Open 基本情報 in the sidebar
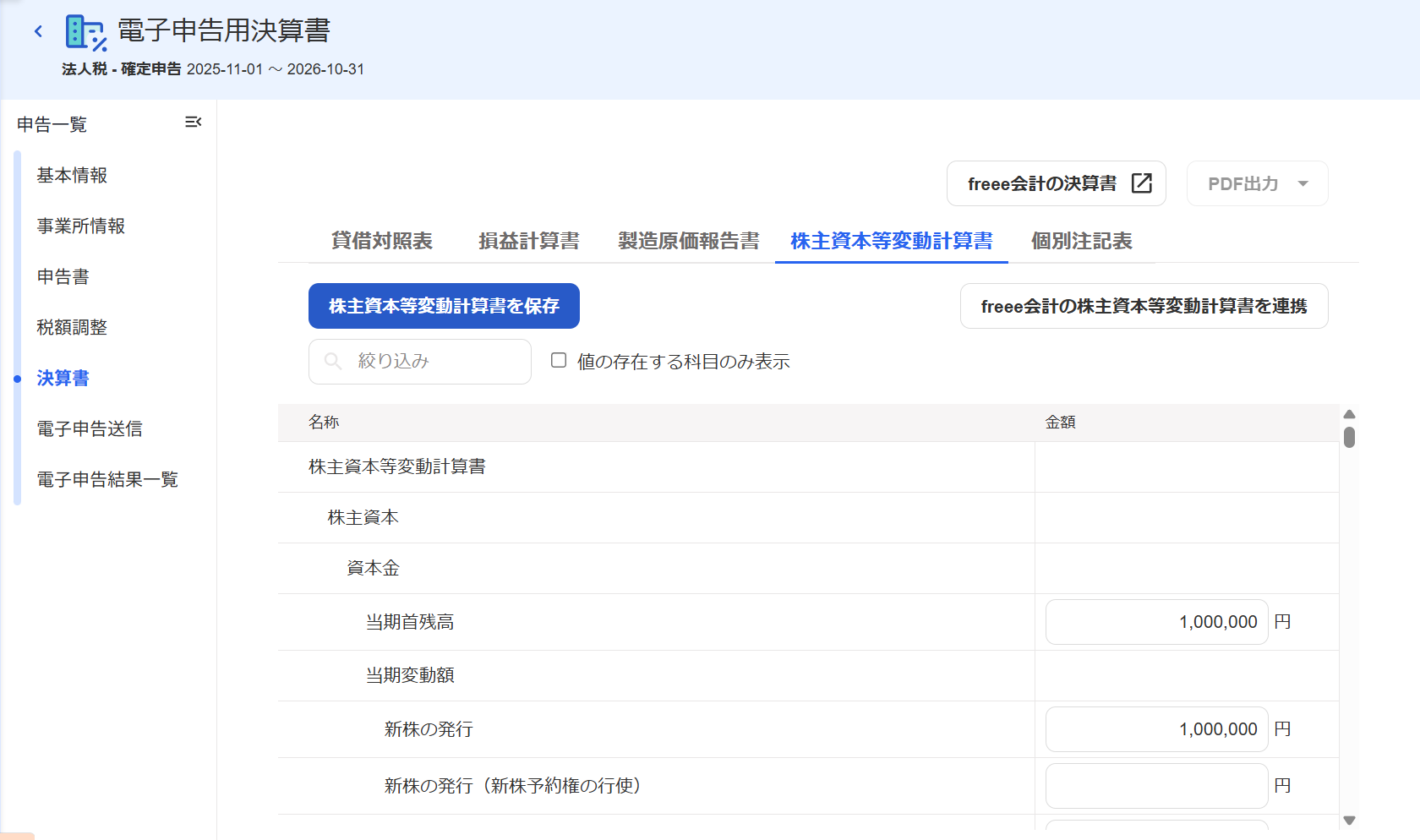The image size is (1420, 840). pos(72,175)
